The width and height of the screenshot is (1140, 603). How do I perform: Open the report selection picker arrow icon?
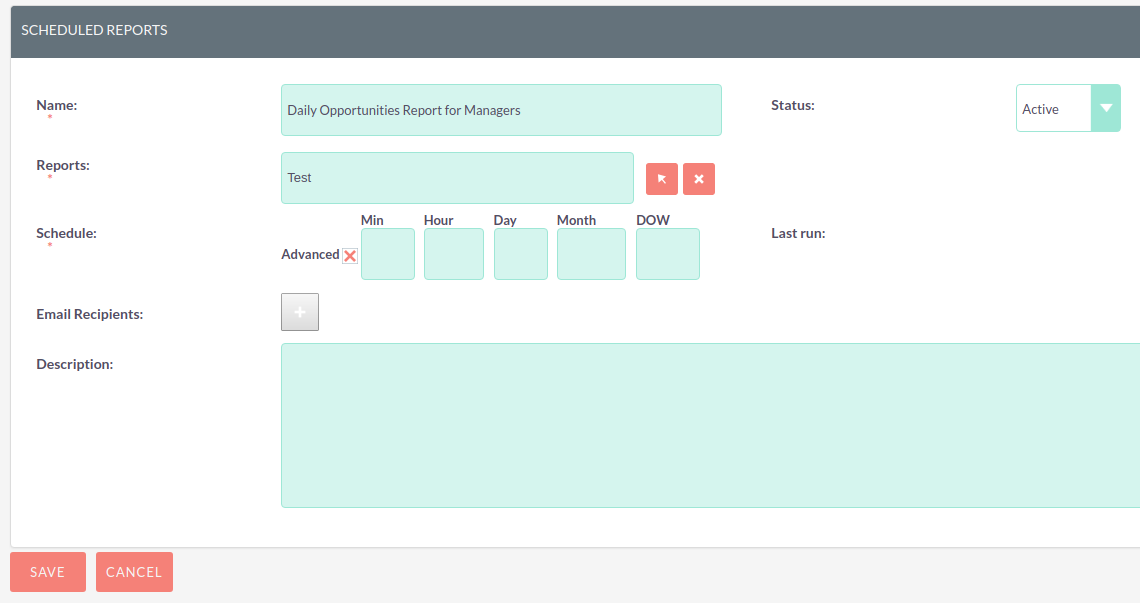click(661, 178)
